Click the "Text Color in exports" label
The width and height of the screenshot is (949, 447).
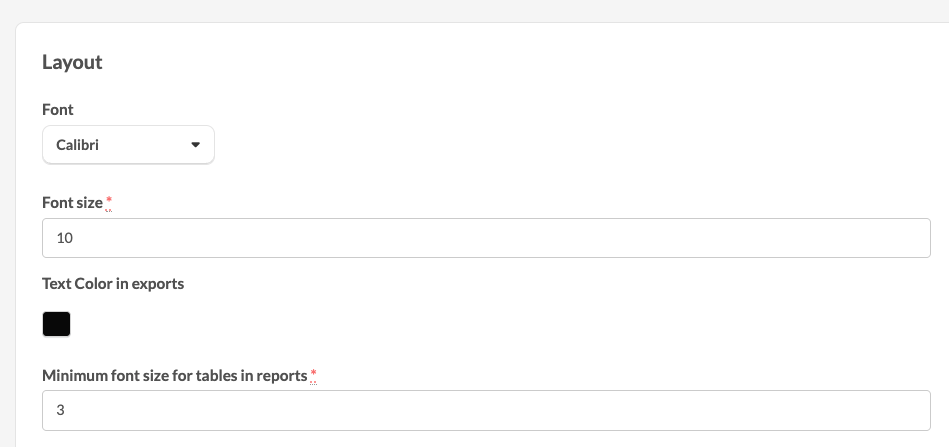(x=113, y=284)
